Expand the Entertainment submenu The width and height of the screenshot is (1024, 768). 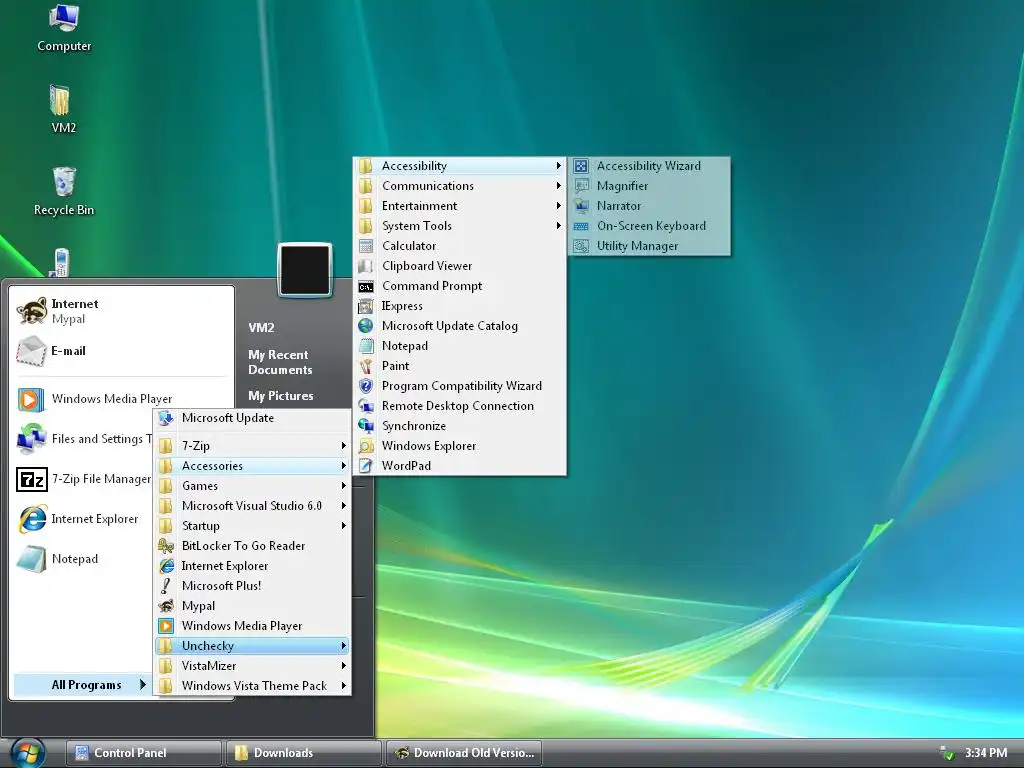pos(460,206)
